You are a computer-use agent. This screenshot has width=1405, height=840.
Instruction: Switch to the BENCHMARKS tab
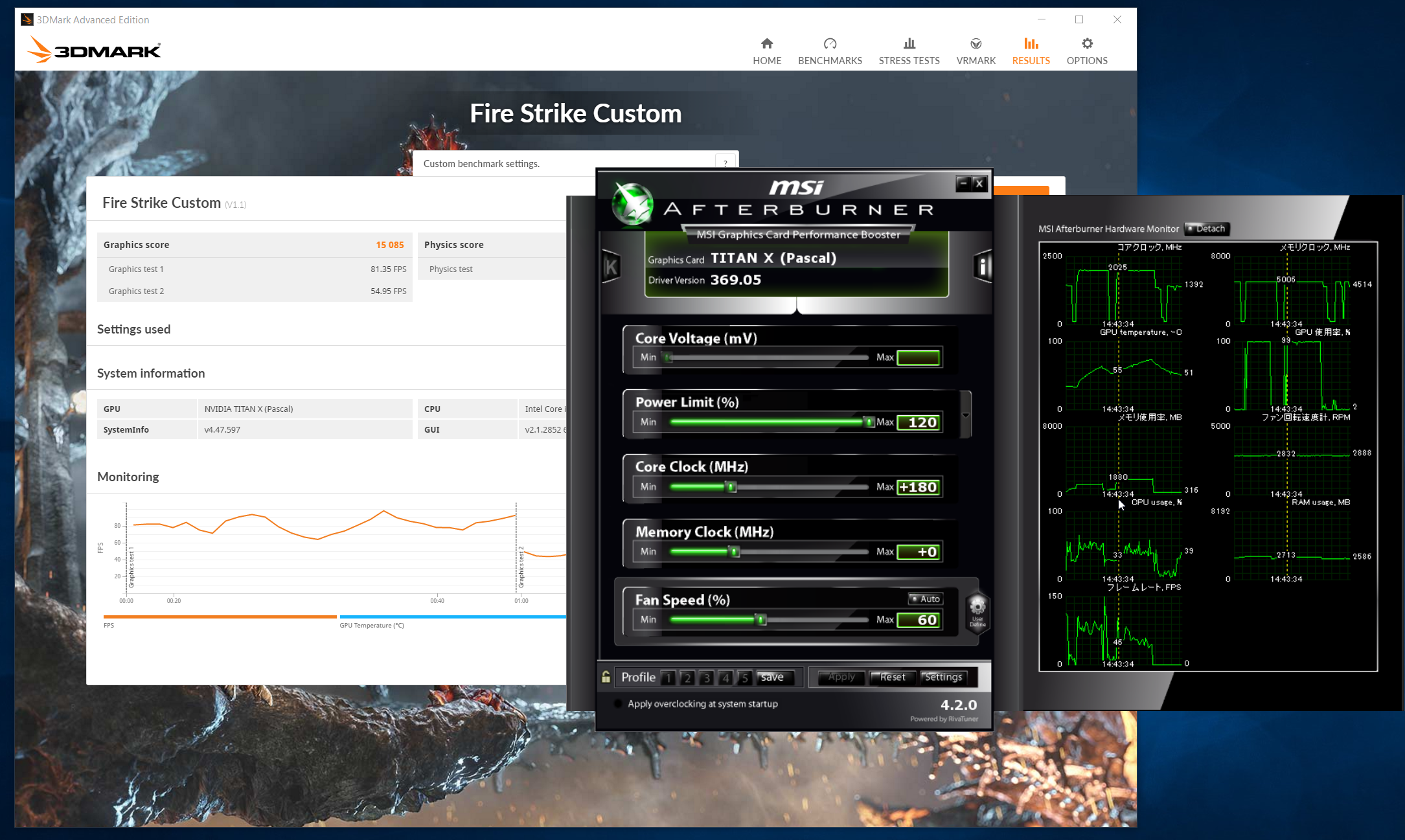pyautogui.click(x=830, y=51)
